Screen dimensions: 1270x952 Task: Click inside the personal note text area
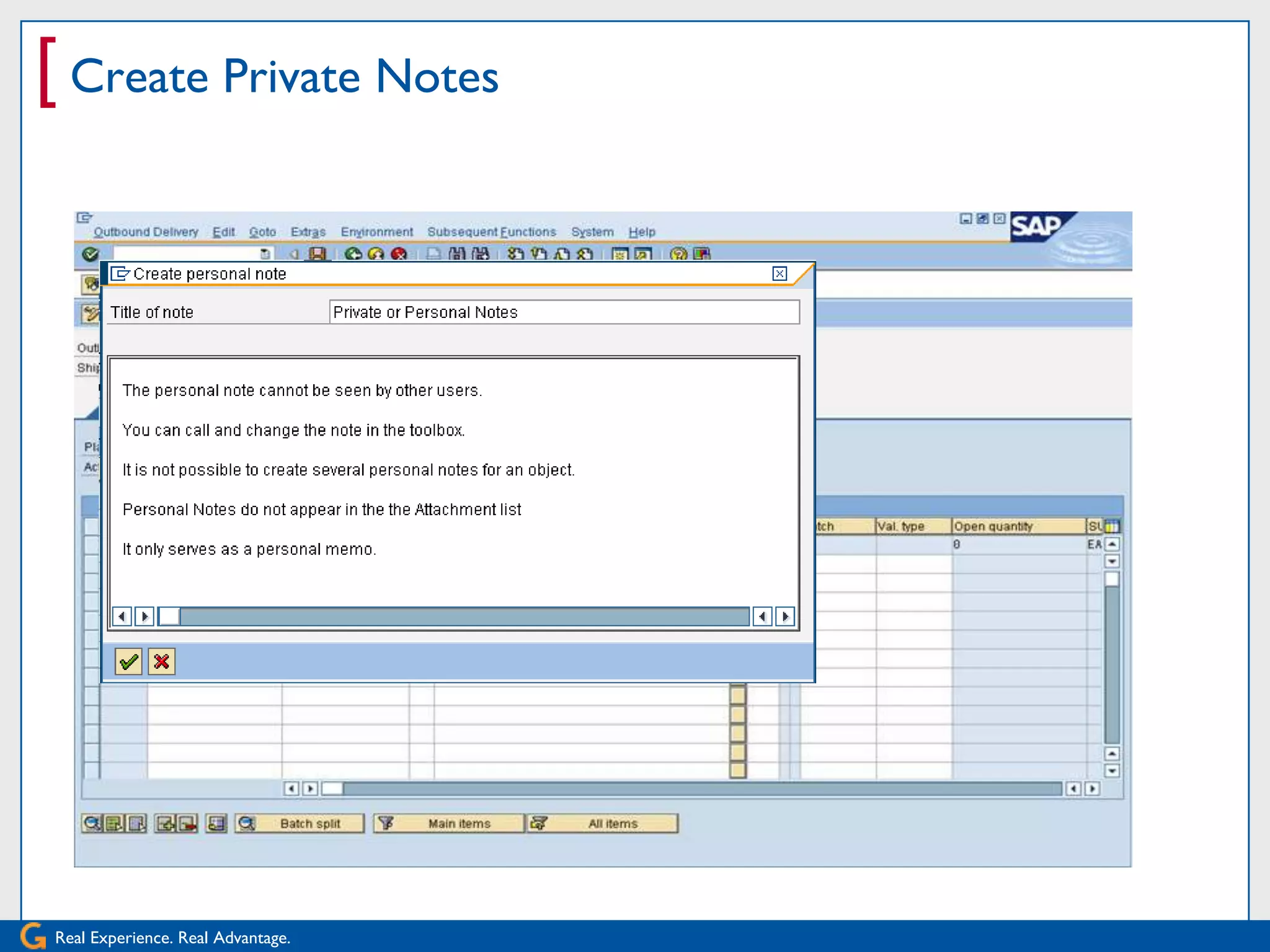[x=453, y=481]
